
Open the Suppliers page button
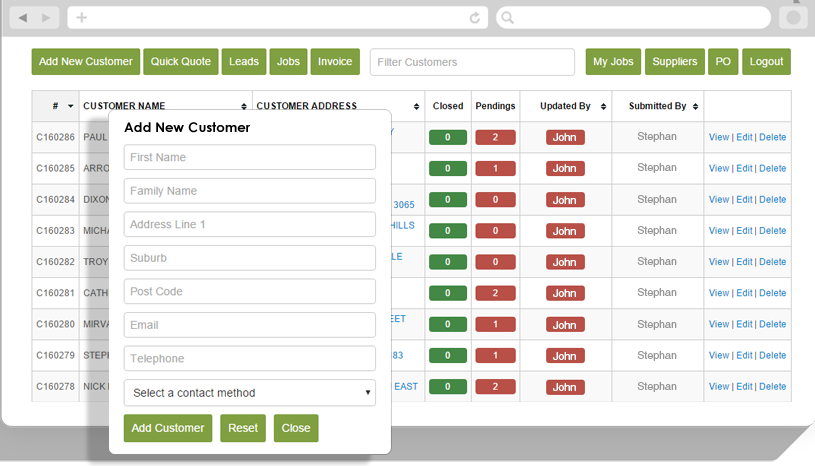click(675, 61)
